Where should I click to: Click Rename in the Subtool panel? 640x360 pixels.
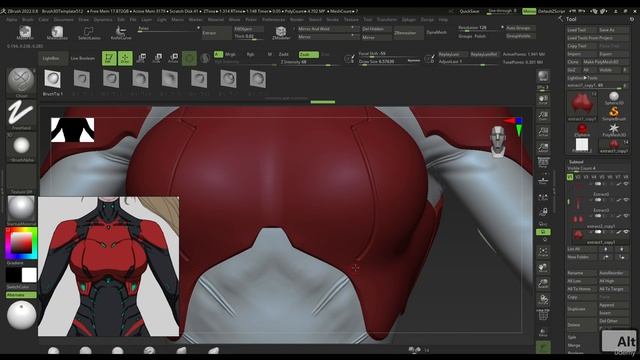[x=581, y=273]
